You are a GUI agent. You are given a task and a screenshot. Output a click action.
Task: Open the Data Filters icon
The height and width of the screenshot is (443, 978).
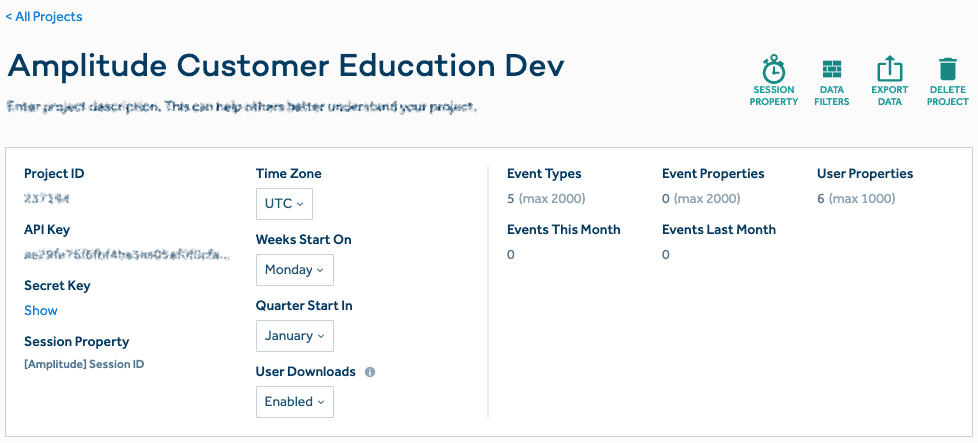tap(831, 71)
